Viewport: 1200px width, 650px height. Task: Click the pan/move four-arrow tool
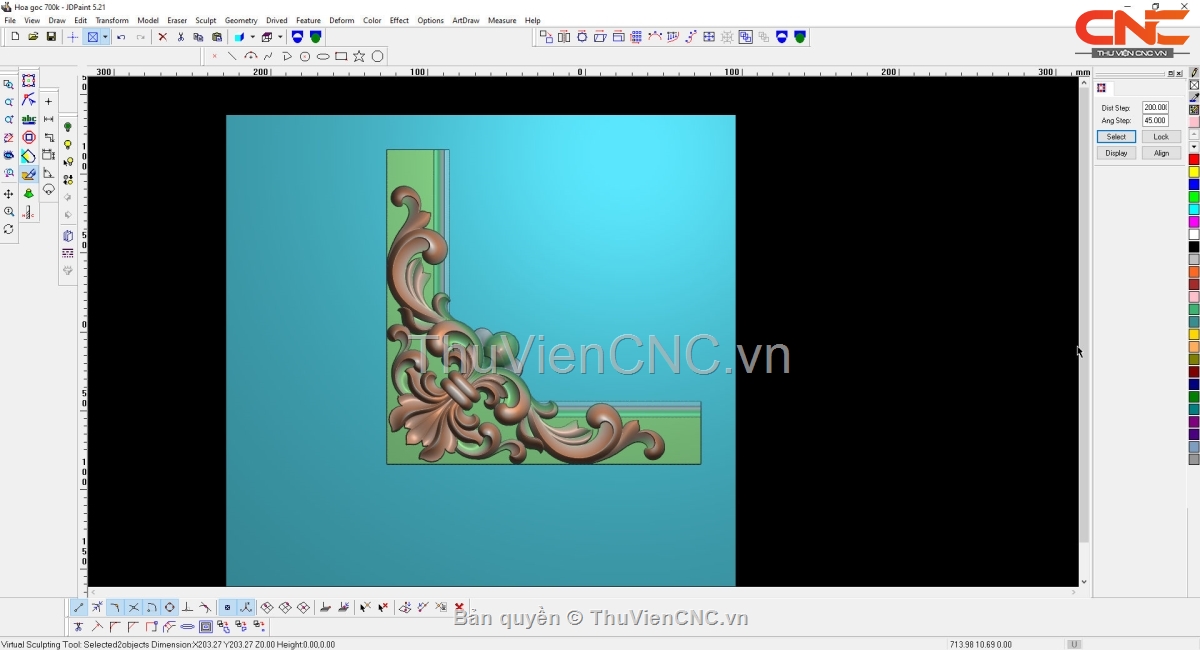pyautogui.click(x=9, y=194)
